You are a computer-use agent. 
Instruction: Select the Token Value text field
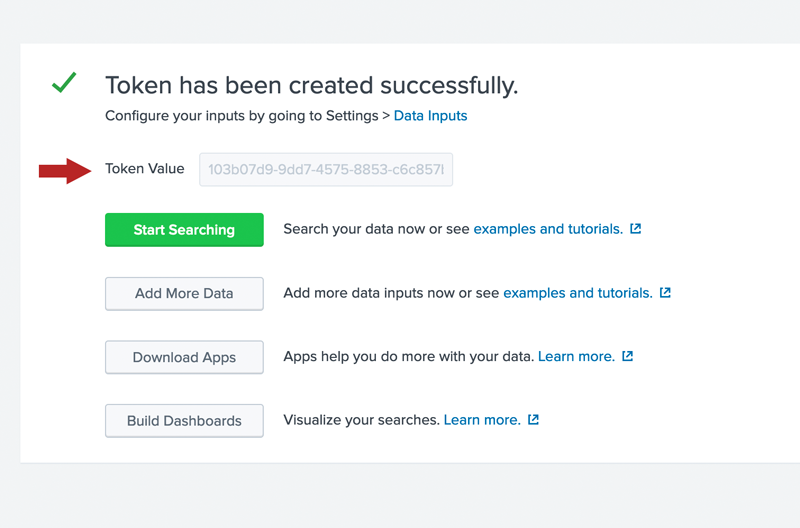click(x=326, y=170)
